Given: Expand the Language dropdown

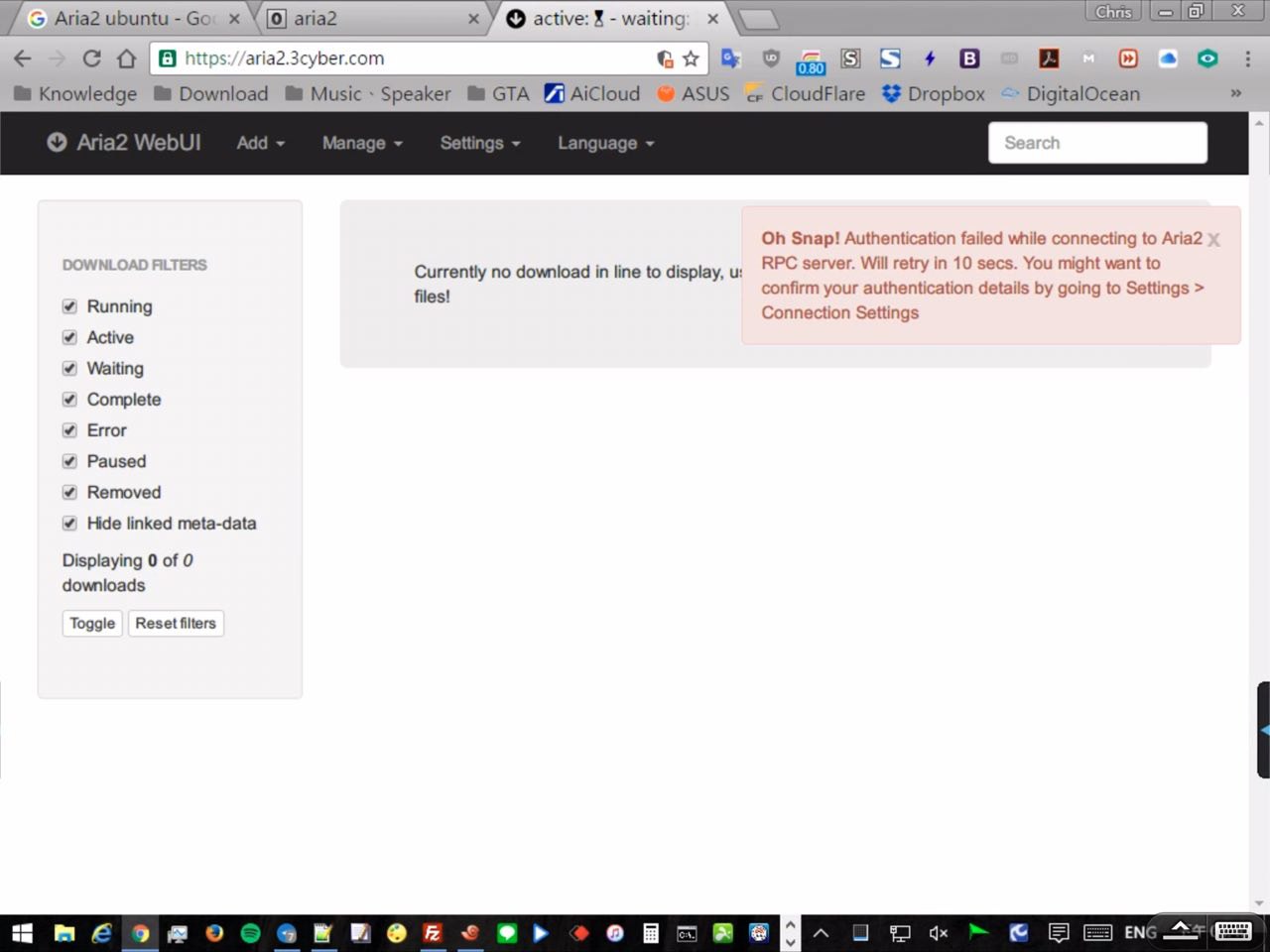Looking at the screenshot, I should pos(605,143).
